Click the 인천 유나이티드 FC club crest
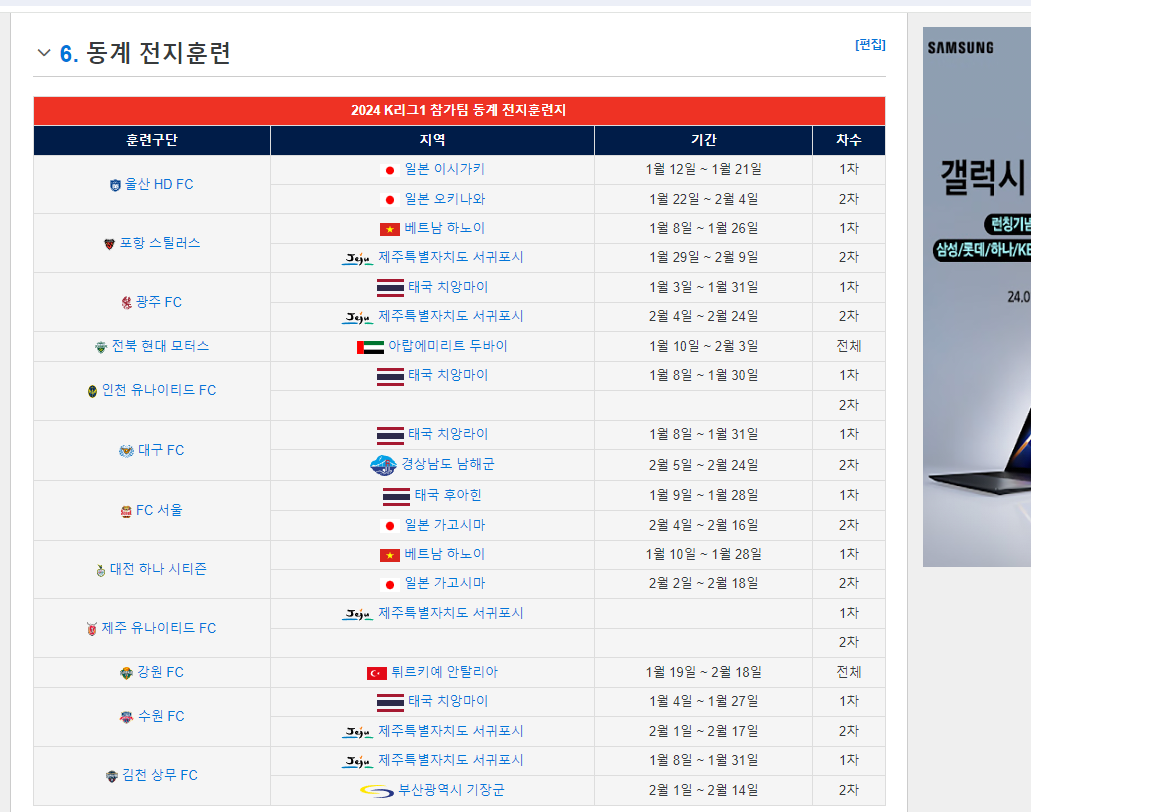Image resolution: width=1152 pixels, height=812 pixels. (93, 391)
